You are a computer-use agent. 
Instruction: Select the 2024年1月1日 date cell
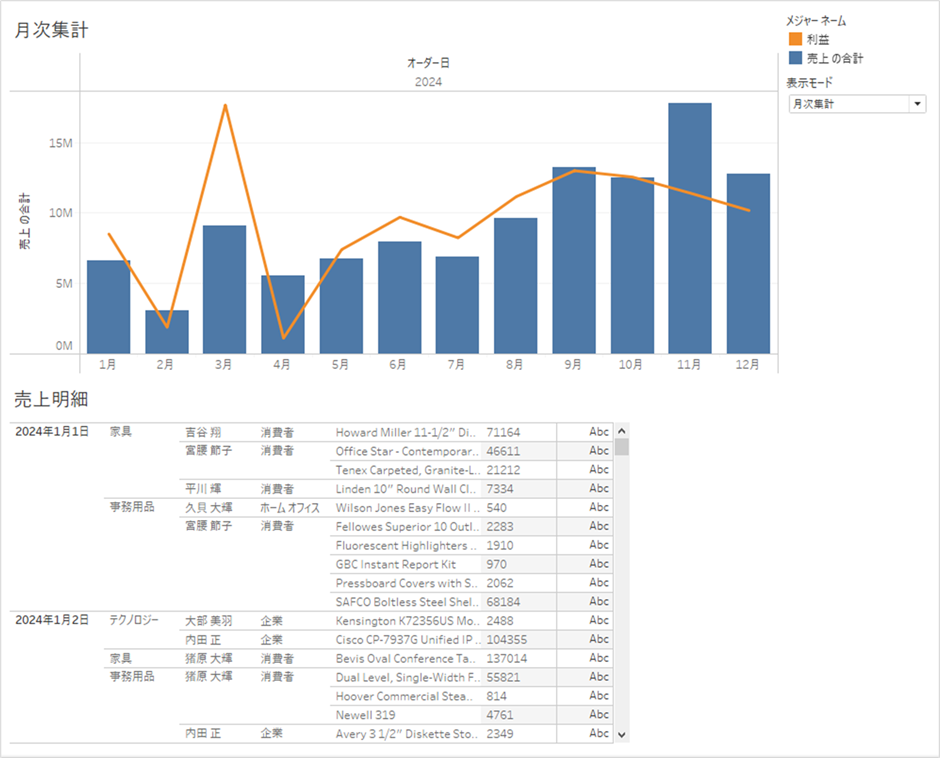tap(52, 432)
